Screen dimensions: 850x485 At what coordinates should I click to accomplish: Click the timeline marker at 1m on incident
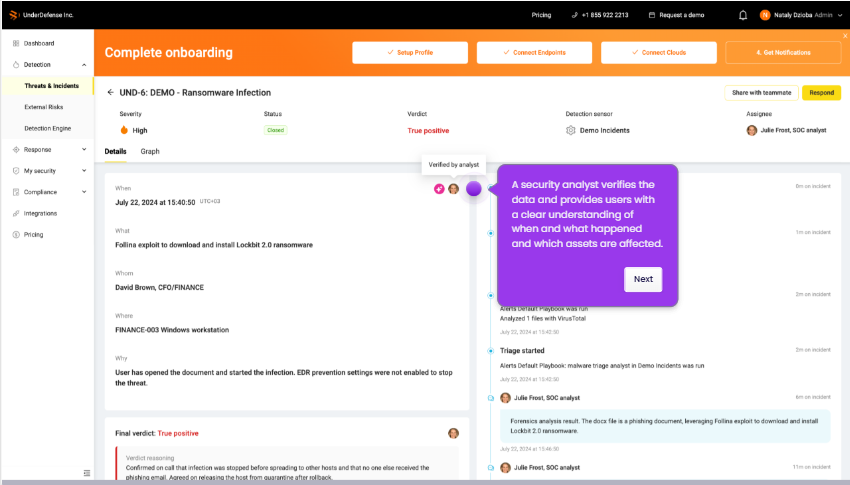[x=491, y=233]
